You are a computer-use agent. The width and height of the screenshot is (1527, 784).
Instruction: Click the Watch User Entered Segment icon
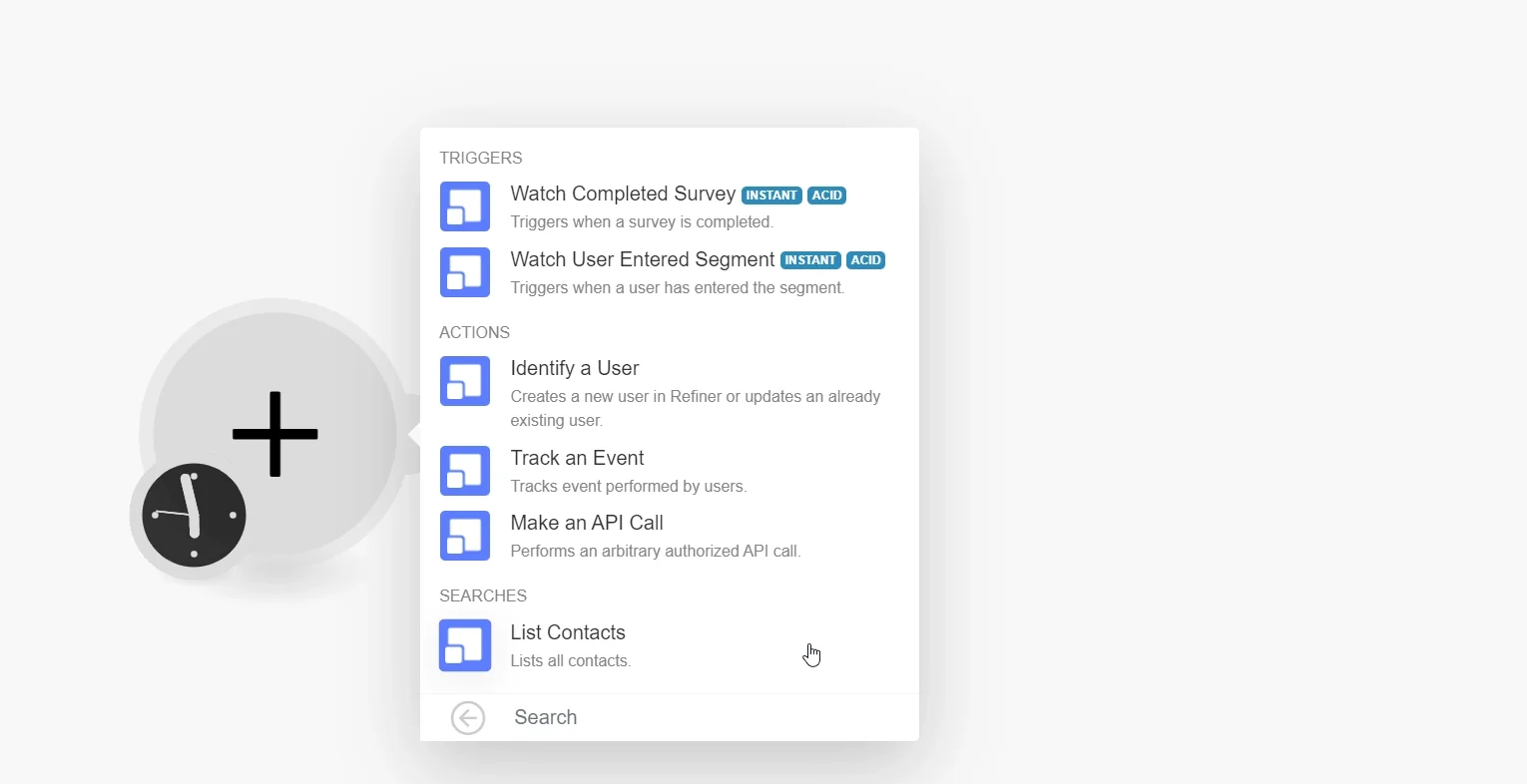465,272
